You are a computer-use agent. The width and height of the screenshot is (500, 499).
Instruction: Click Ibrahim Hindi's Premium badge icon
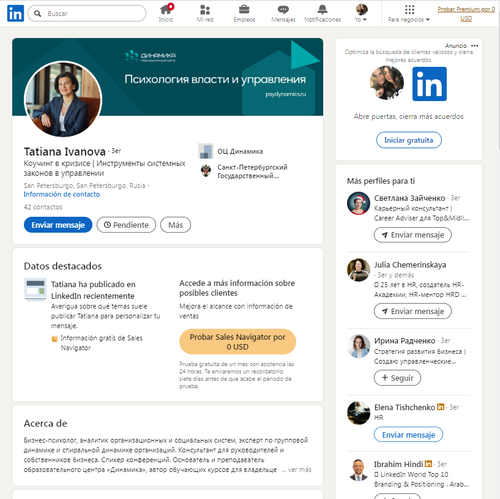click(429, 463)
